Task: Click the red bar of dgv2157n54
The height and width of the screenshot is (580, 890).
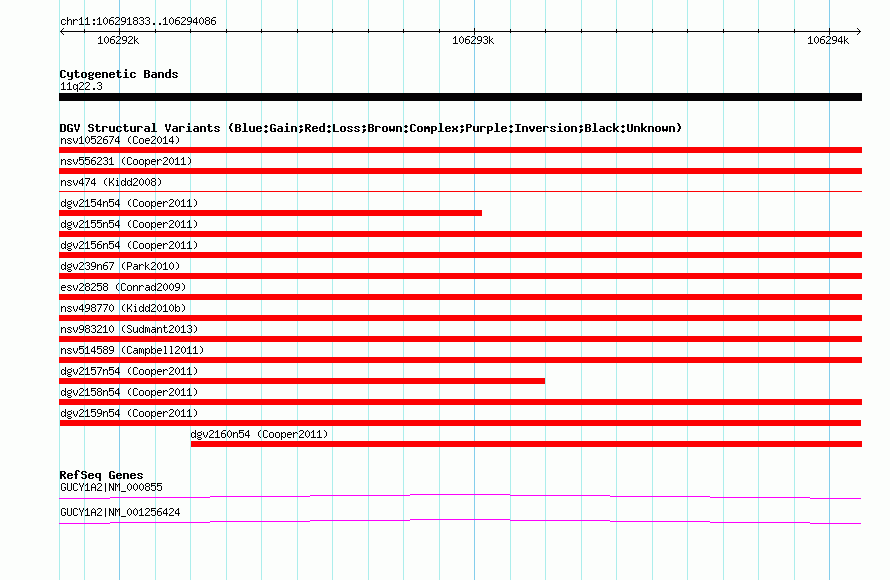Action: 302,381
